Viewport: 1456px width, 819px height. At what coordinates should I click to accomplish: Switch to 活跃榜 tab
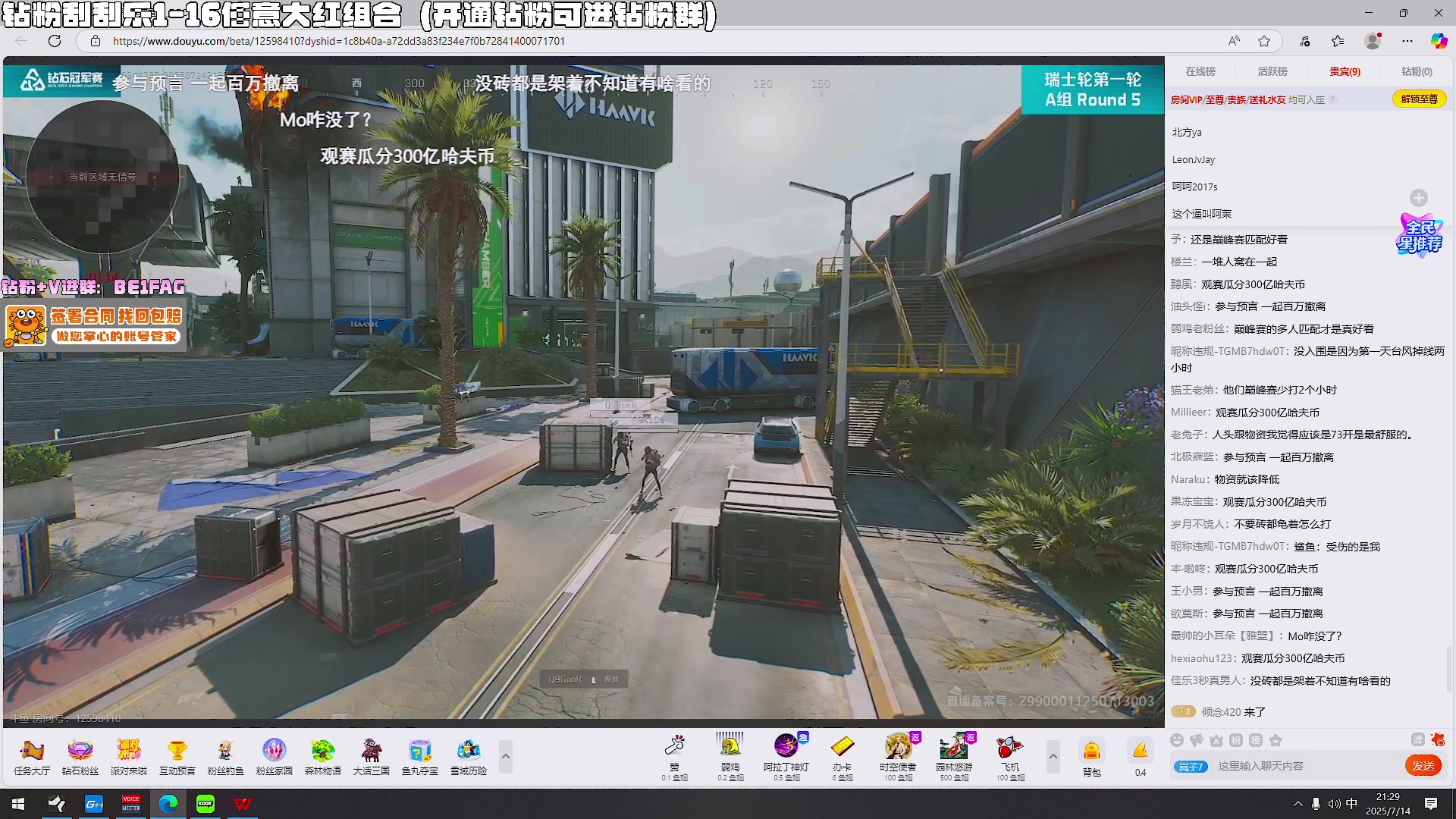pyautogui.click(x=1272, y=71)
